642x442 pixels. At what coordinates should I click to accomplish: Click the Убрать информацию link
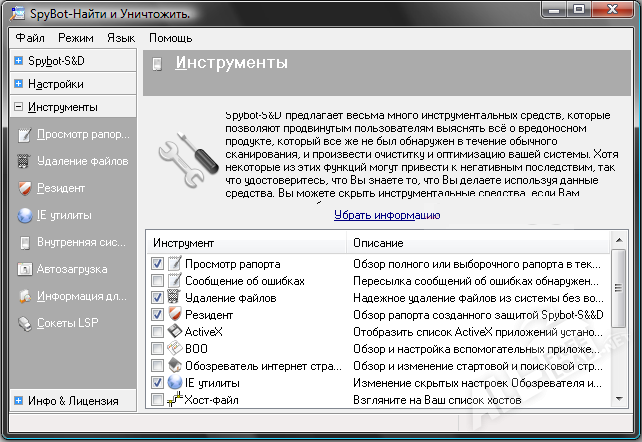[387, 215]
